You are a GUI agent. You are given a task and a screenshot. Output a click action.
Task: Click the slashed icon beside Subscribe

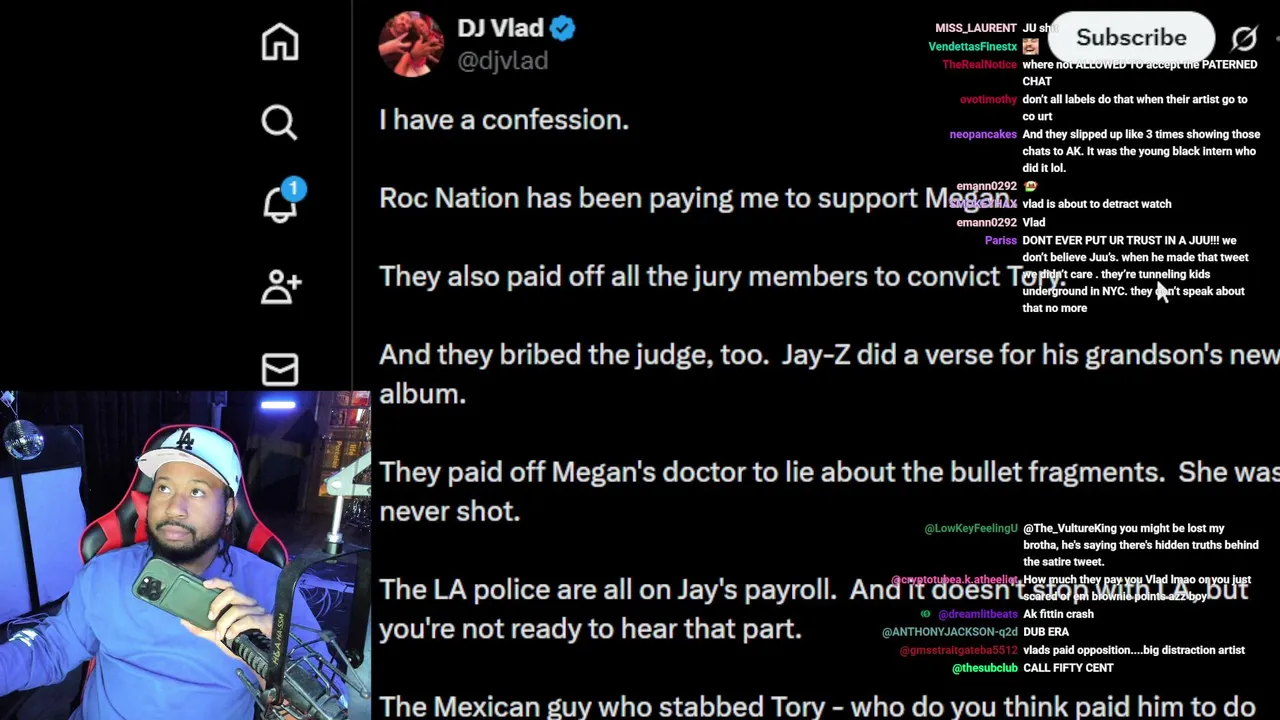[x=1244, y=38]
